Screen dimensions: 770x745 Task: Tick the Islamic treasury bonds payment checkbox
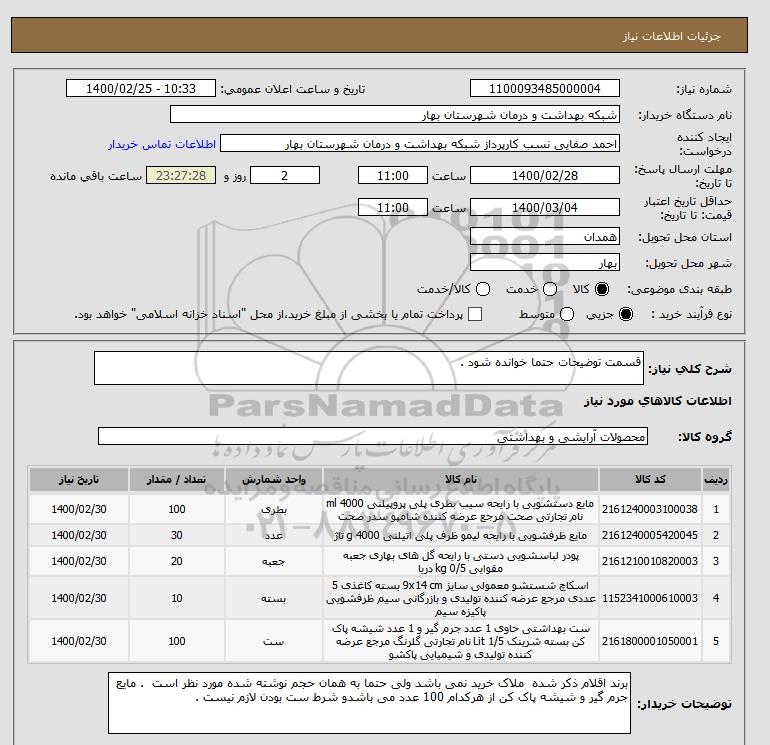click(x=475, y=314)
